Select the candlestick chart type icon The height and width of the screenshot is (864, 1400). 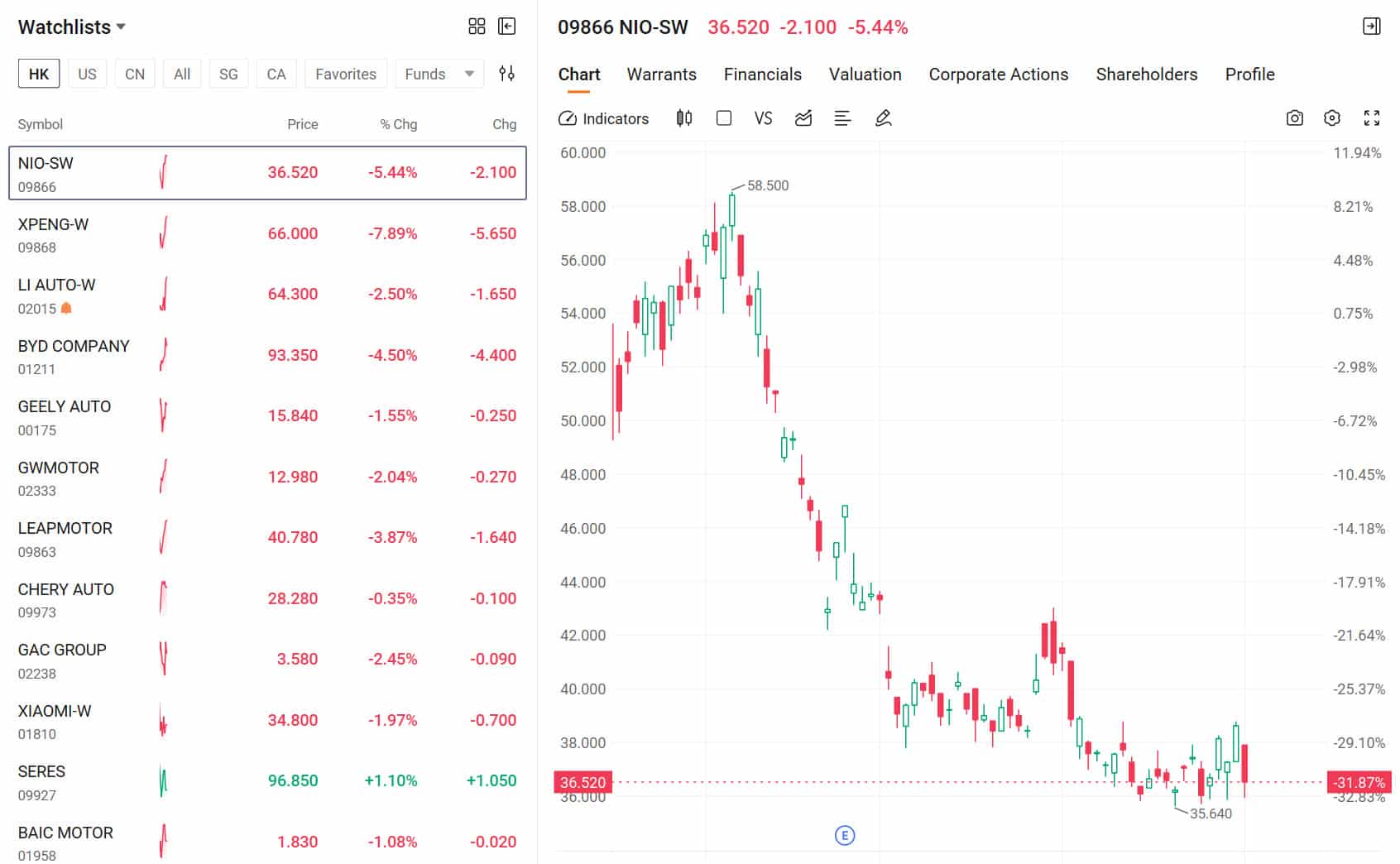683,118
